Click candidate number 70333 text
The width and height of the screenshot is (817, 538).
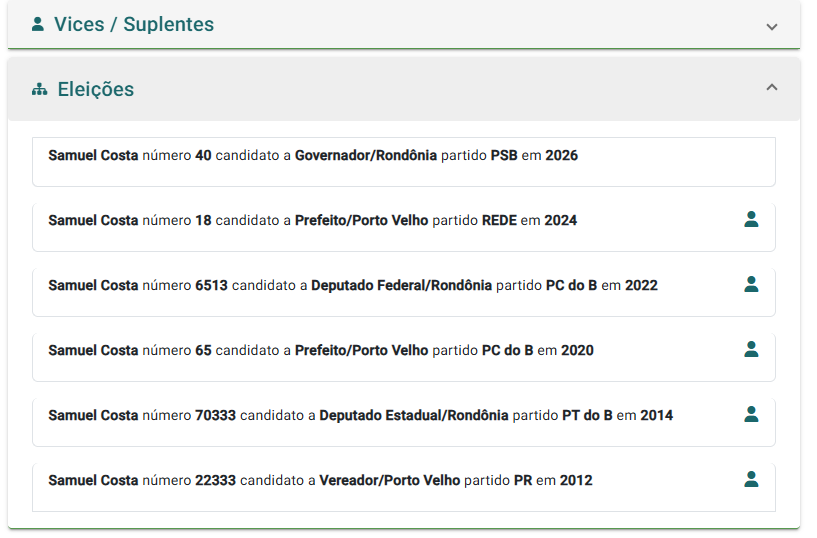tap(215, 415)
